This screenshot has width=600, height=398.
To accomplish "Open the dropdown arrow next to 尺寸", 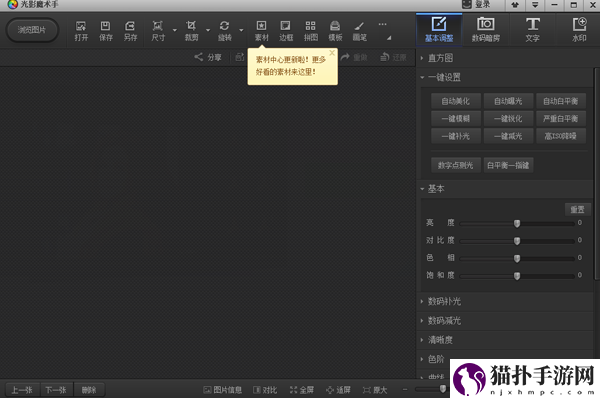I will pos(174,30).
